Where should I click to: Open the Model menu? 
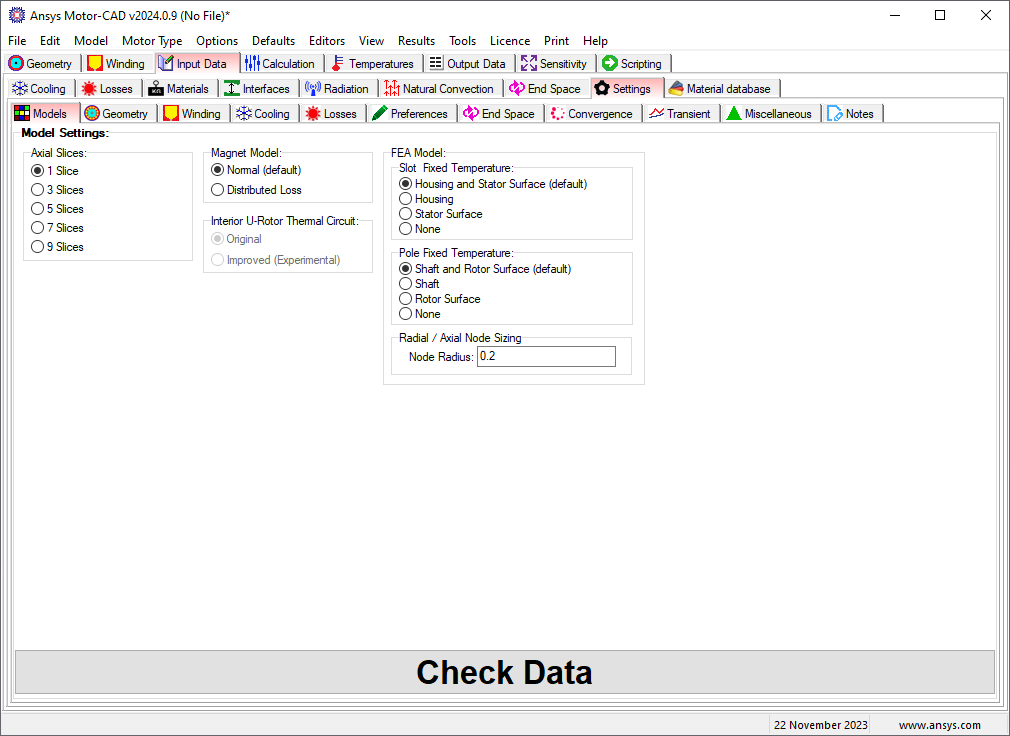click(x=91, y=41)
